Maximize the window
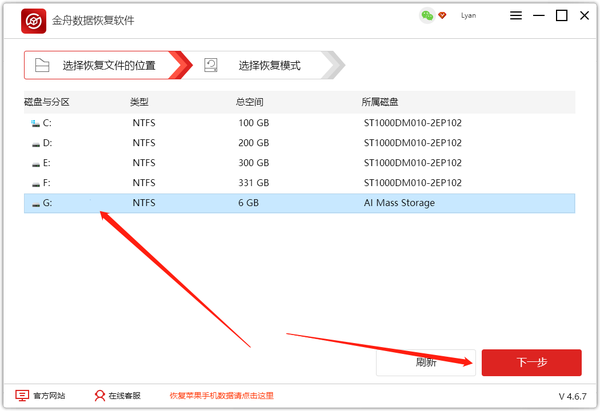The height and width of the screenshot is (411, 600). [561, 15]
